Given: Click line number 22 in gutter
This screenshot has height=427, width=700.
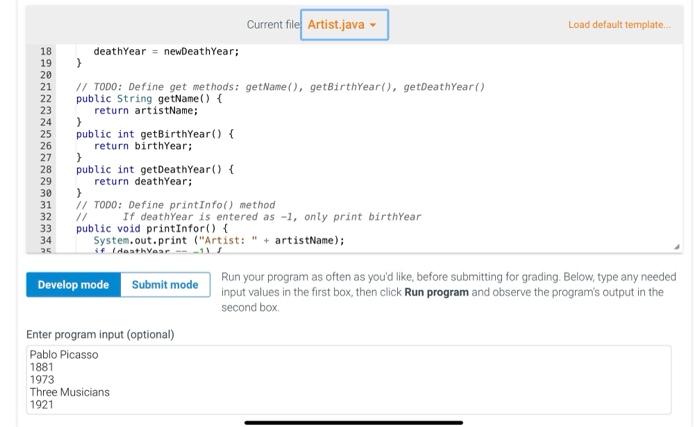Looking at the screenshot, I should [x=46, y=99].
